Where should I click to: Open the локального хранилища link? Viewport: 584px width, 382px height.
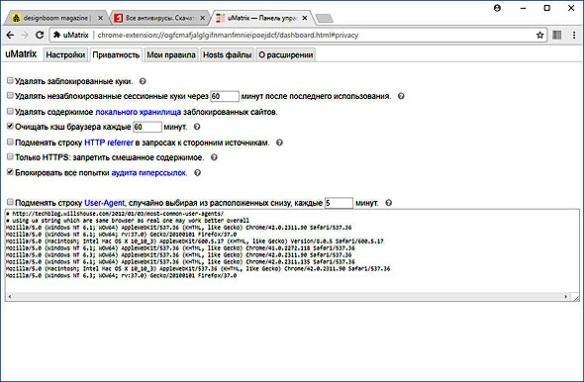138,112
